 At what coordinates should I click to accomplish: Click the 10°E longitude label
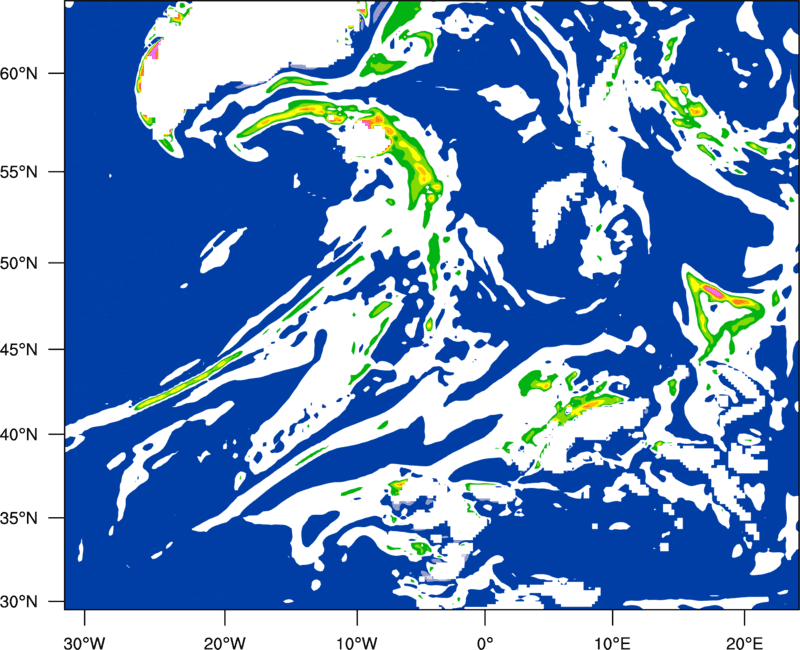click(x=612, y=642)
